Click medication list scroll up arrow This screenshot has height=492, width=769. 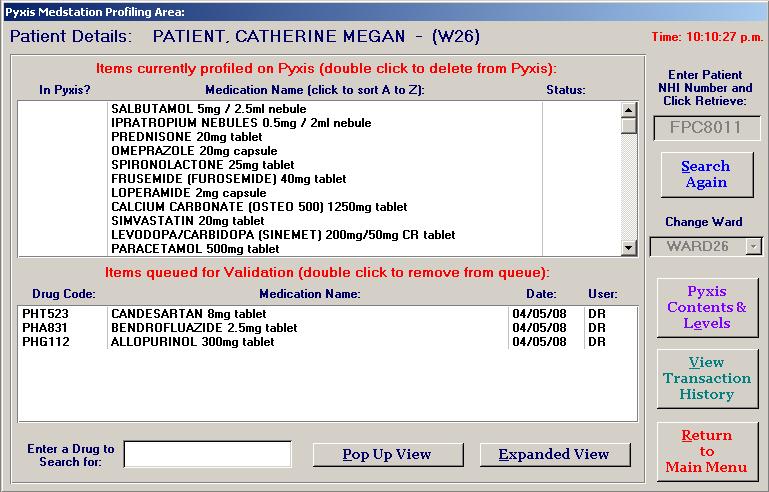click(x=629, y=109)
